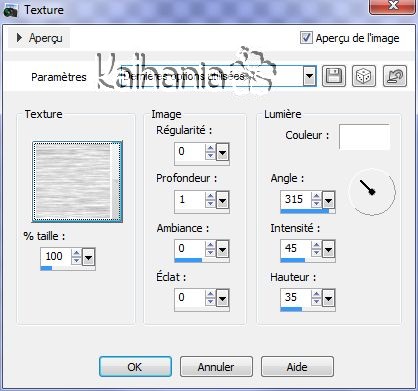Image resolution: width=418 pixels, height=391 pixels.
Task: Open the Ambiance value dropdown arrow
Action: [222, 249]
